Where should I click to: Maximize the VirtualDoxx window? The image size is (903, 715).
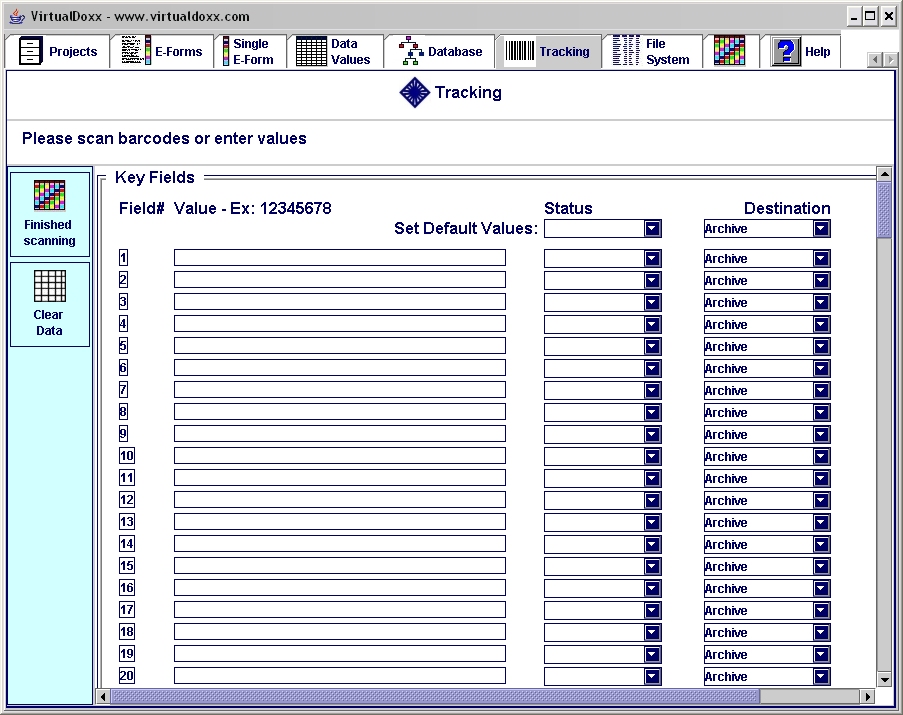coord(870,16)
